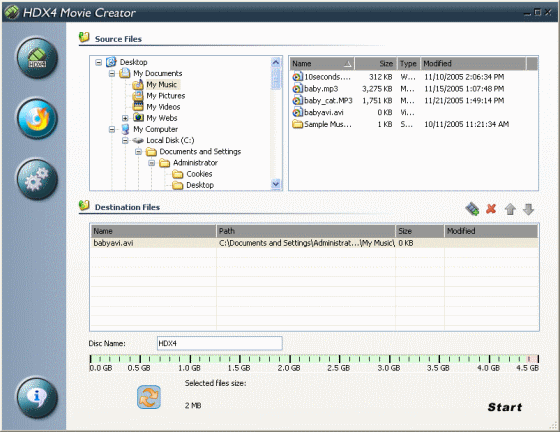Click the Start button
This screenshot has height=432, width=560.
[x=505, y=407]
